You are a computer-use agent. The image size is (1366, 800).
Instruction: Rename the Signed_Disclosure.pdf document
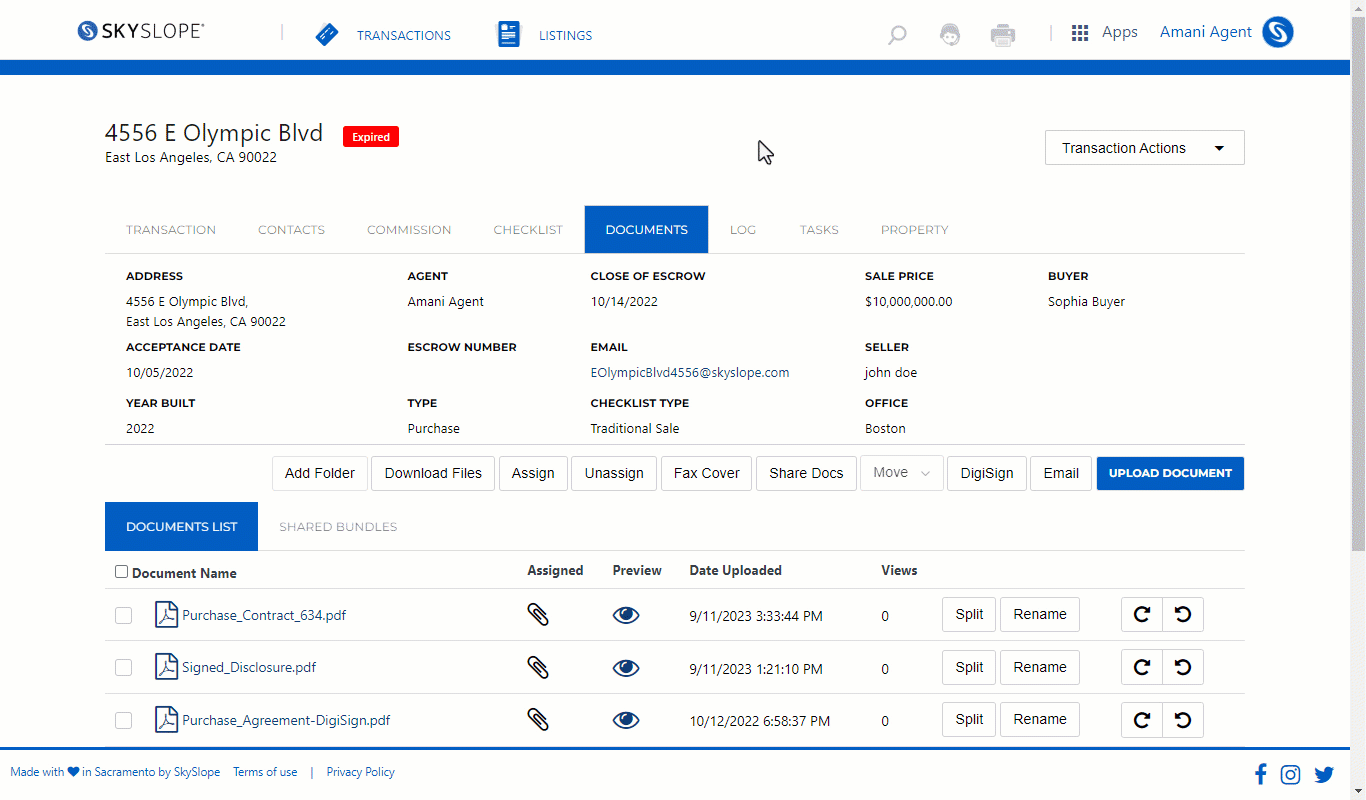(x=1040, y=666)
